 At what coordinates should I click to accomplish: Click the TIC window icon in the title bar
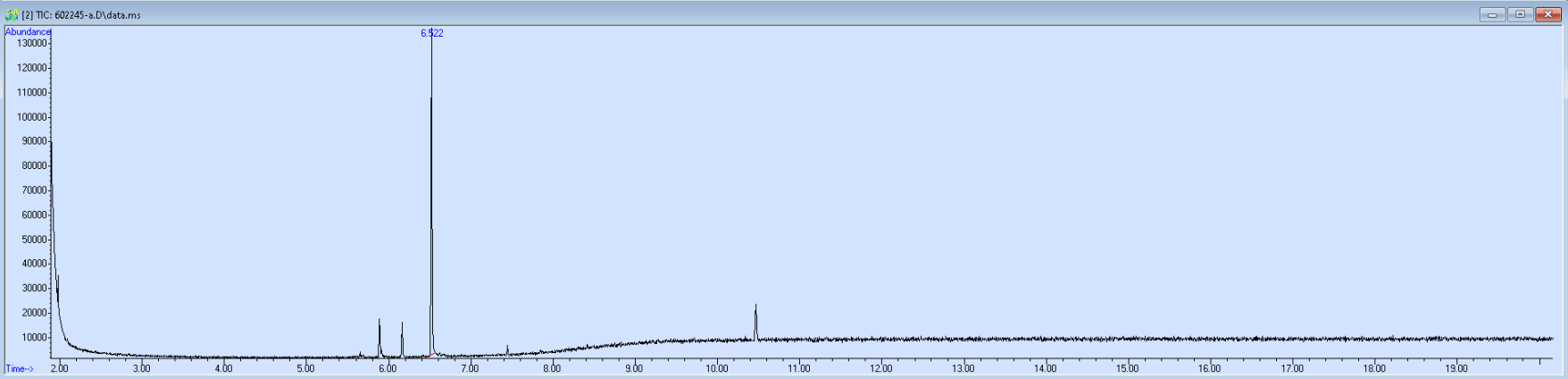point(12,15)
